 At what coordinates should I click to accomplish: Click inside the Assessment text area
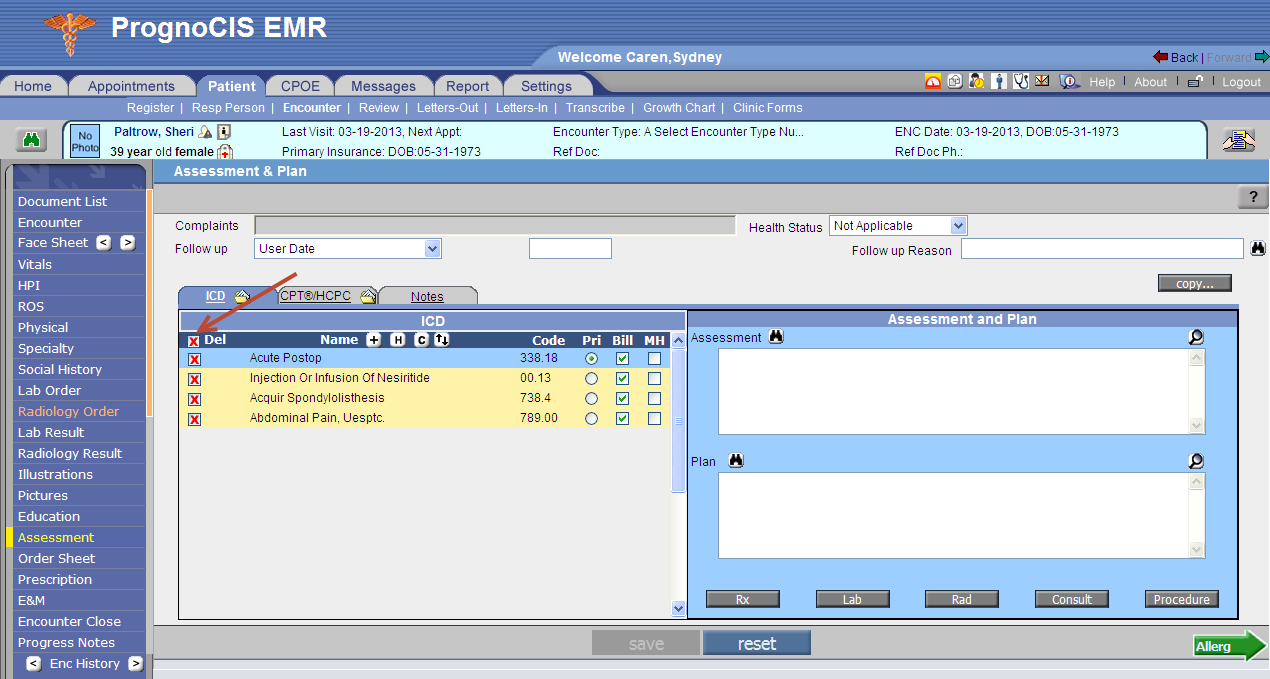tap(954, 391)
